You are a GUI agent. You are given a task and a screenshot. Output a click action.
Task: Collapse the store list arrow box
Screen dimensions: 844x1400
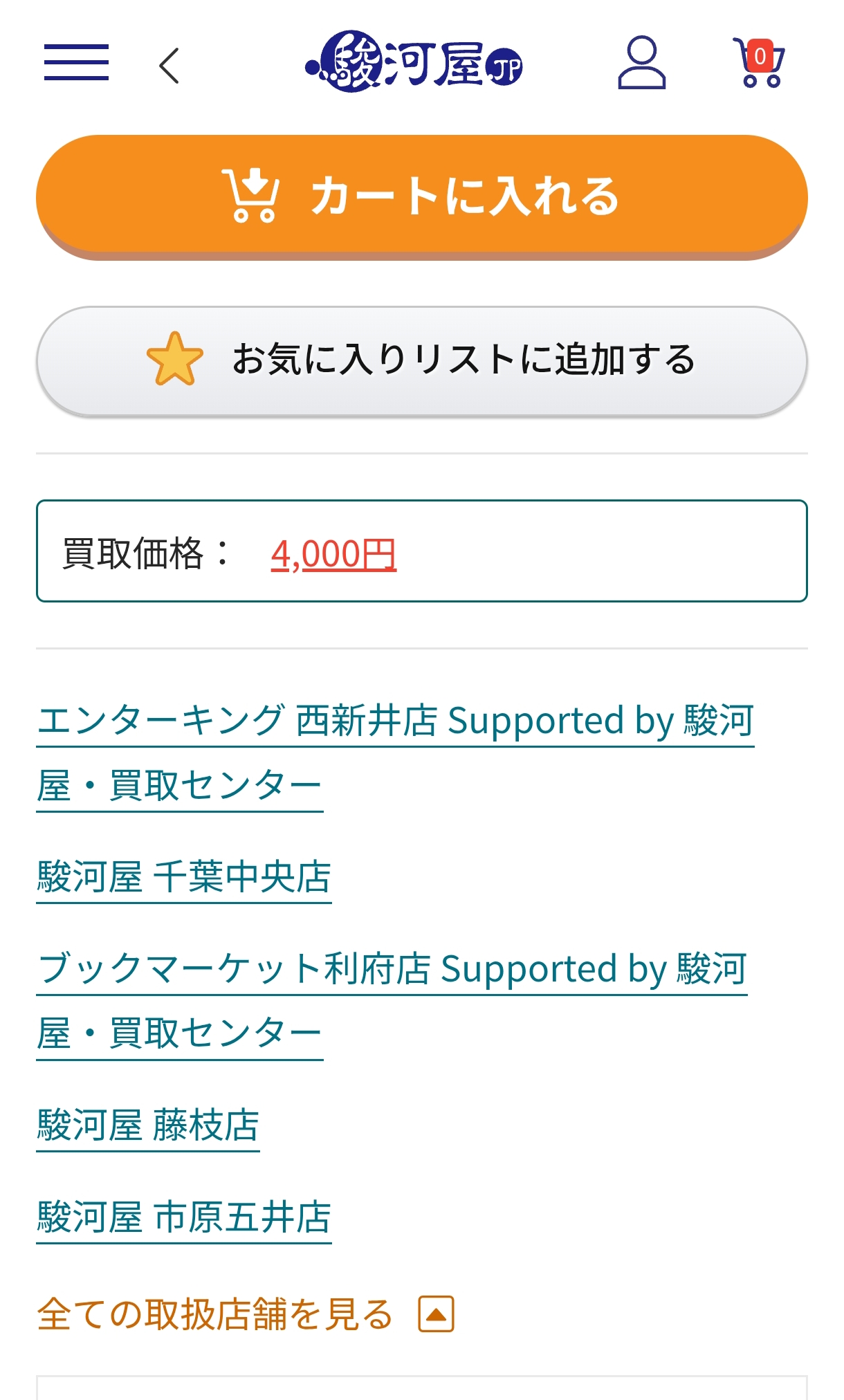pyautogui.click(x=436, y=1314)
